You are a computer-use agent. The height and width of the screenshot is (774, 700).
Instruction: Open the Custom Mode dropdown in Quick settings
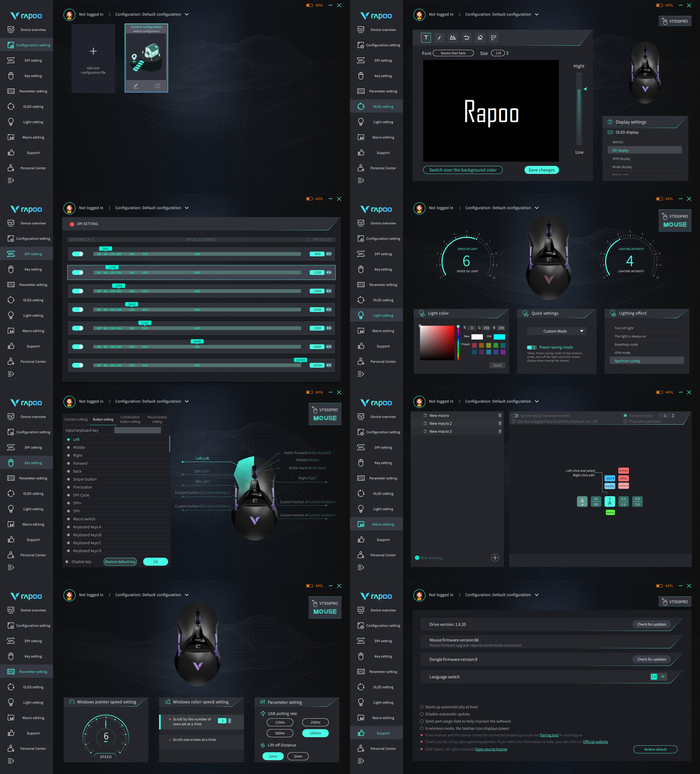click(x=556, y=331)
